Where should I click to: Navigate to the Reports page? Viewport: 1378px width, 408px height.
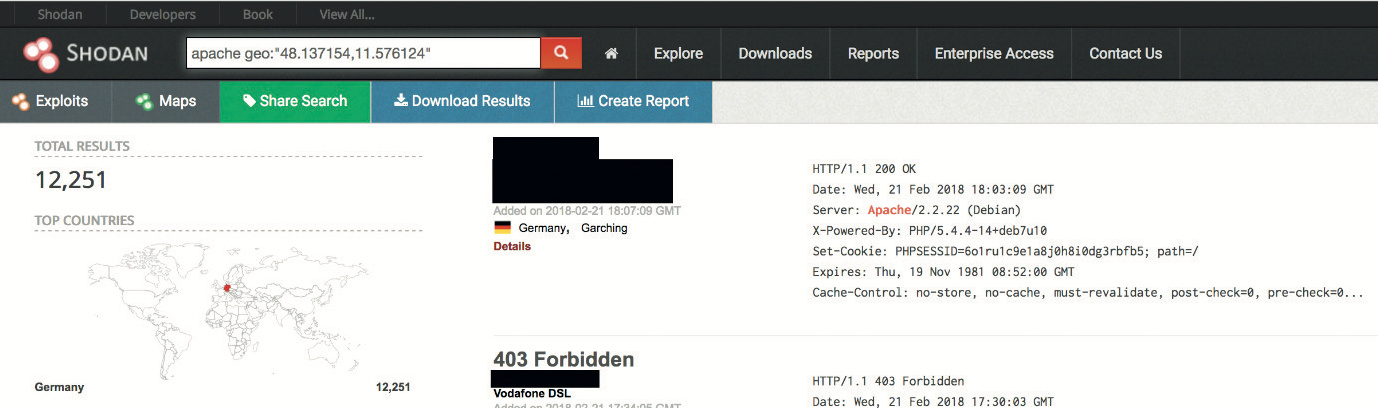click(x=873, y=54)
